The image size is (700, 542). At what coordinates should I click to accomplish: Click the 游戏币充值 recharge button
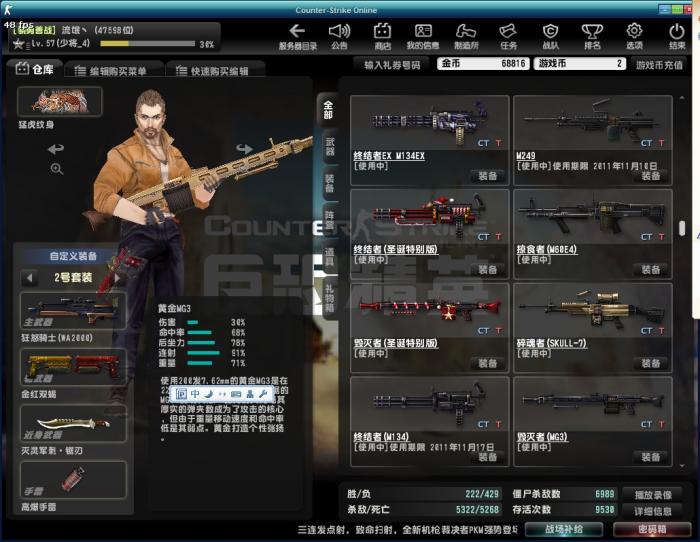pos(659,65)
